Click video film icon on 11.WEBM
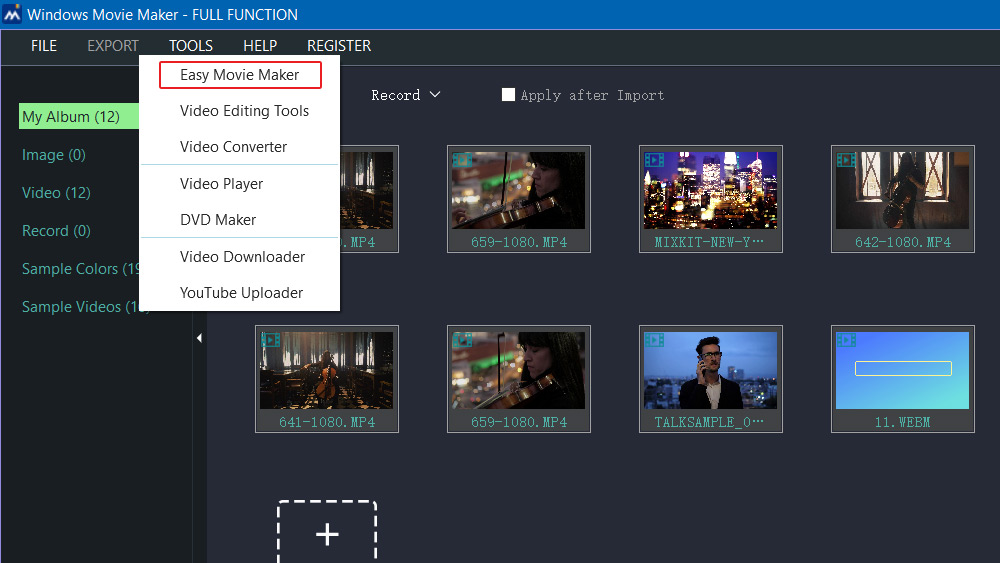Viewport: 1000px width, 563px height. [846, 340]
